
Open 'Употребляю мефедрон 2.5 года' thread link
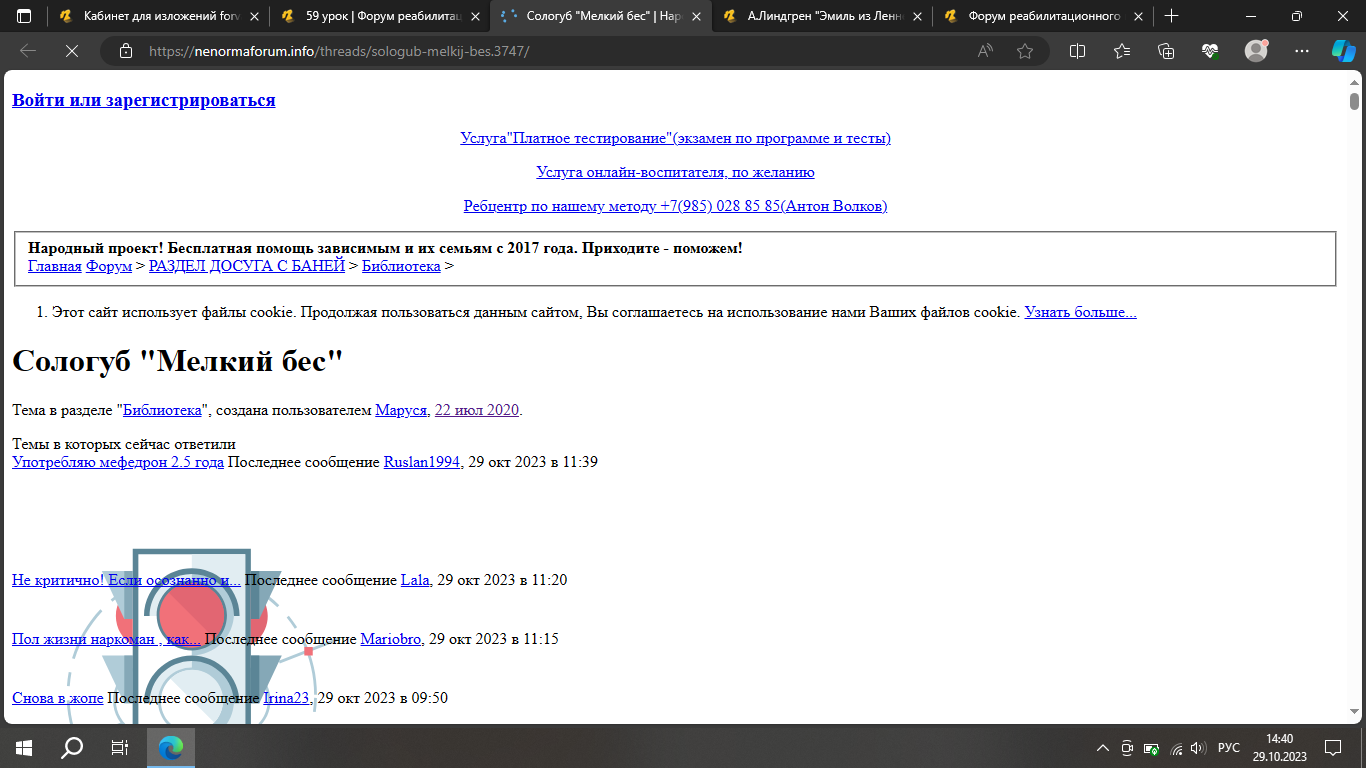(x=118, y=462)
